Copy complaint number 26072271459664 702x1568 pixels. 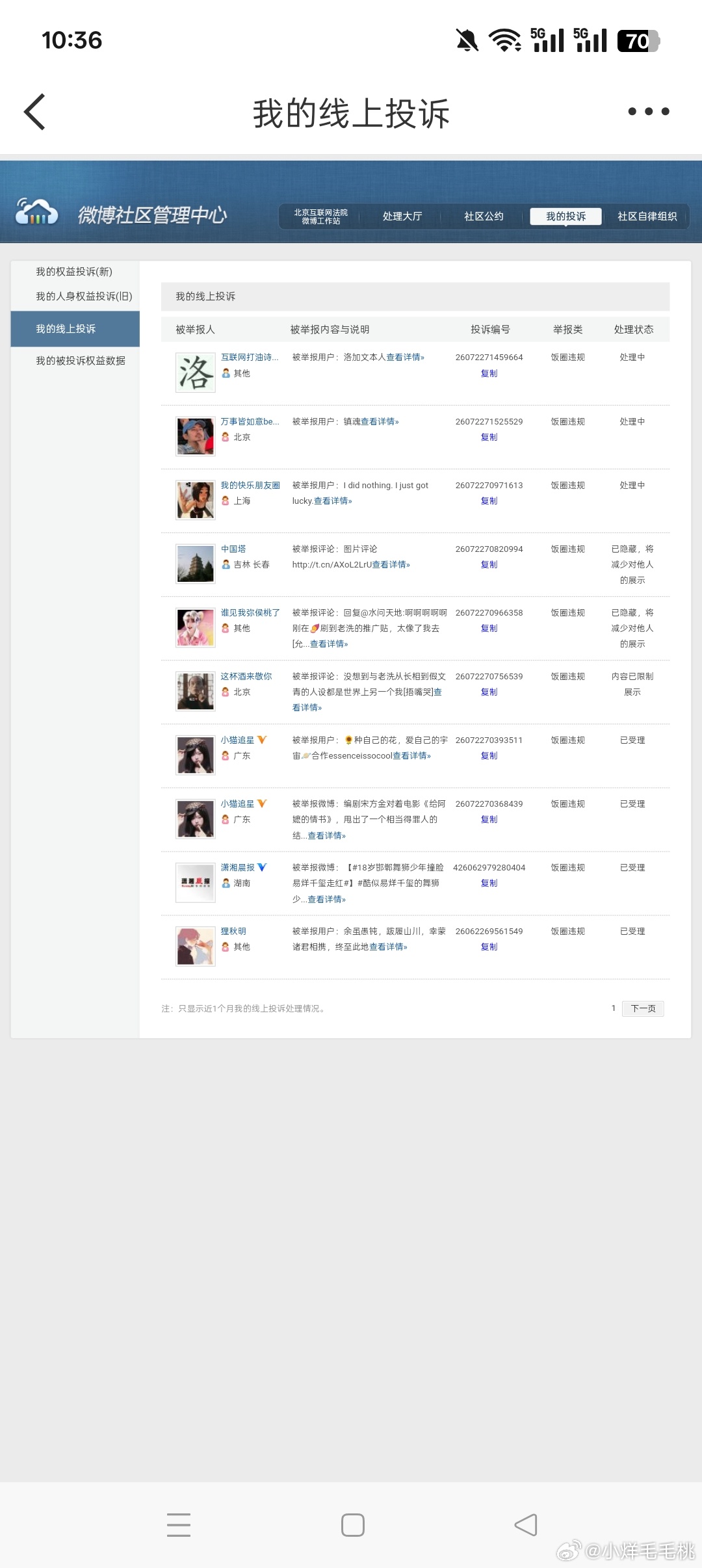click(x=489, y=373)
